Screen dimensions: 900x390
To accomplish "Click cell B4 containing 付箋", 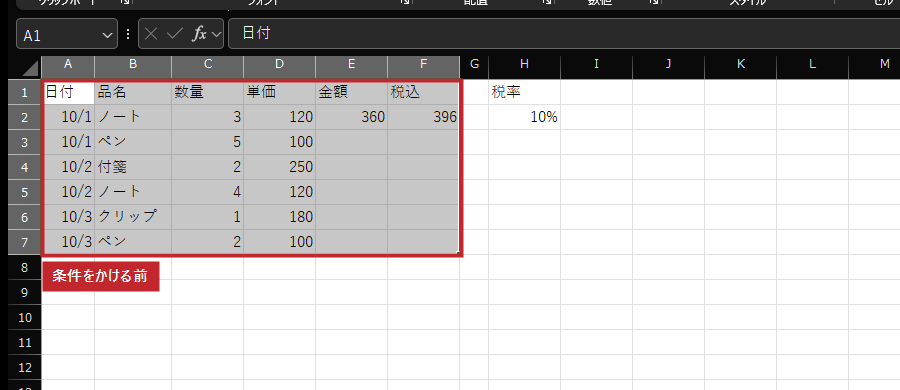I will click(x=133, y=167).
